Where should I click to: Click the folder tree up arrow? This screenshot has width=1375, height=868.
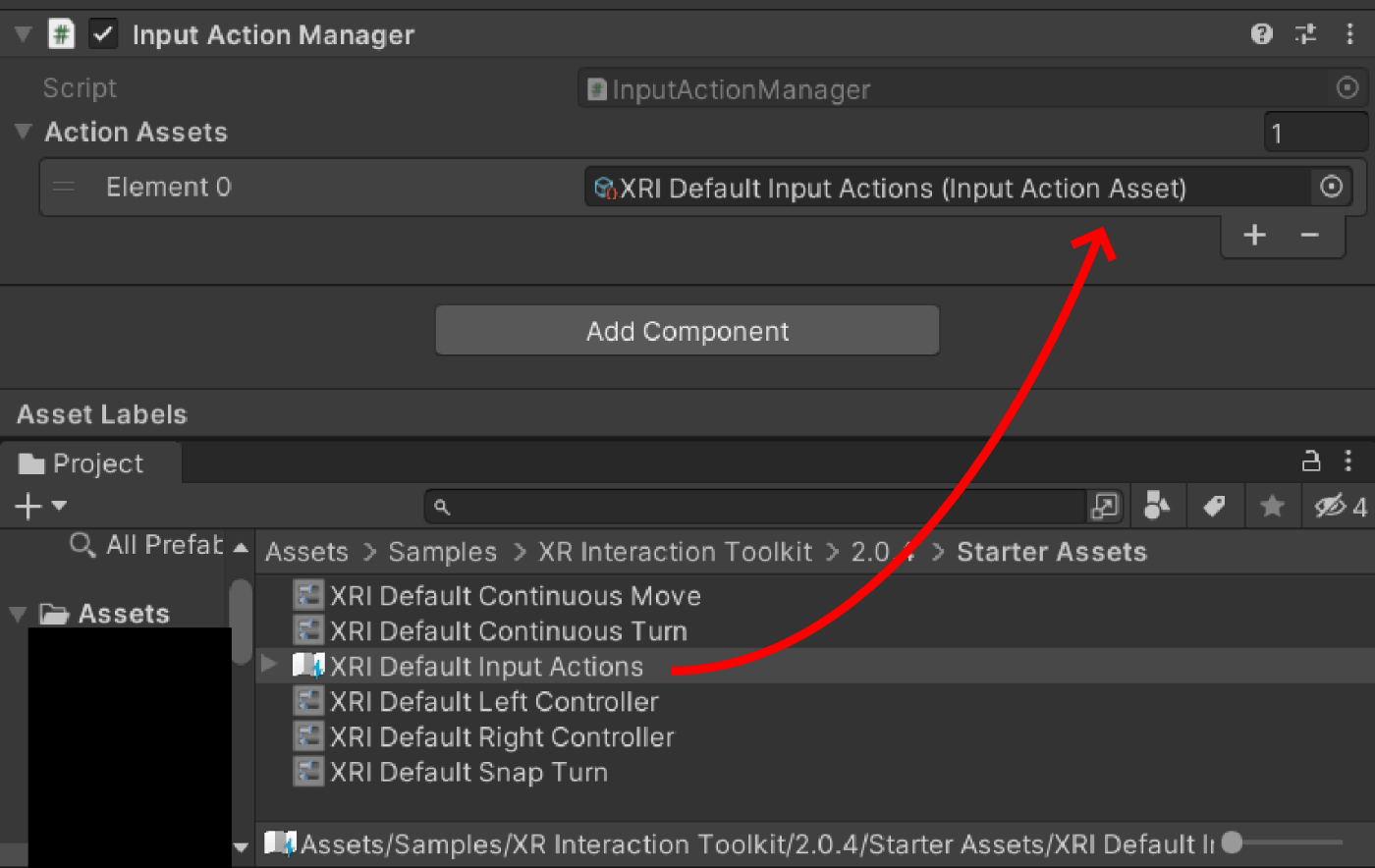click(241, 548)
